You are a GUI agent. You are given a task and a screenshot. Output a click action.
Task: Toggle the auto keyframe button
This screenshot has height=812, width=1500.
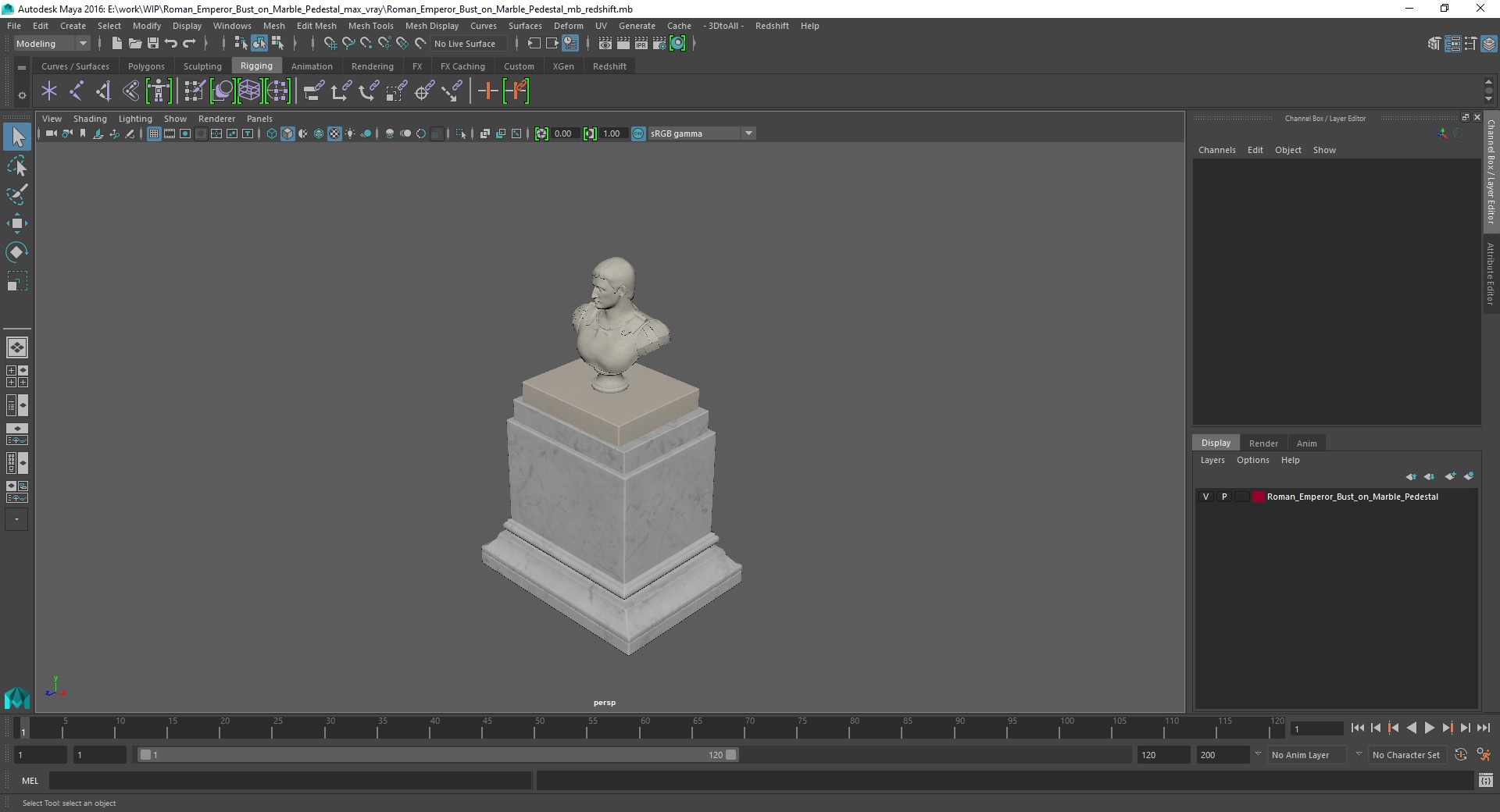coord(1460,755)
